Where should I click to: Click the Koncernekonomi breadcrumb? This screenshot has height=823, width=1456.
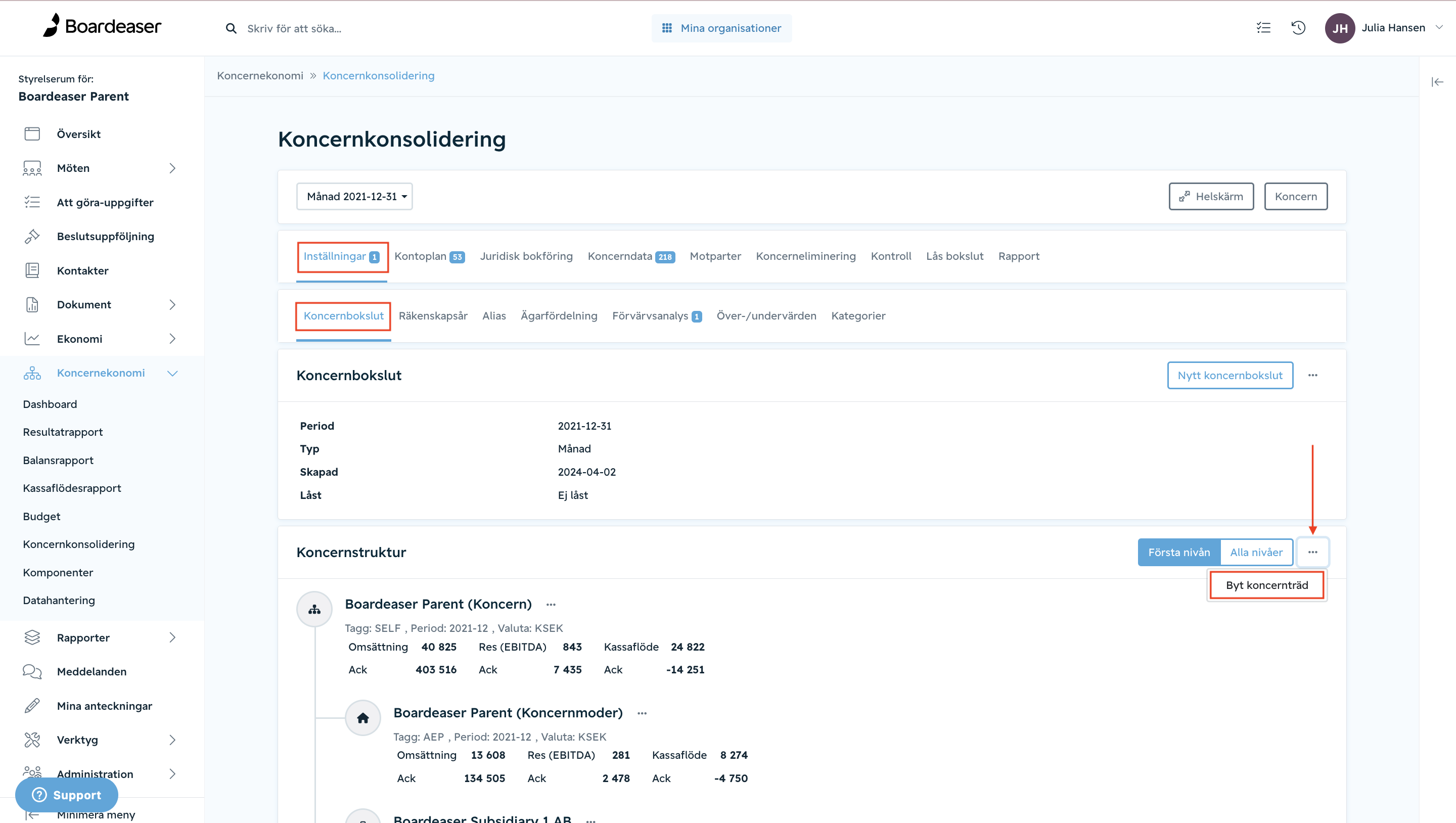(x=260, y=76)
